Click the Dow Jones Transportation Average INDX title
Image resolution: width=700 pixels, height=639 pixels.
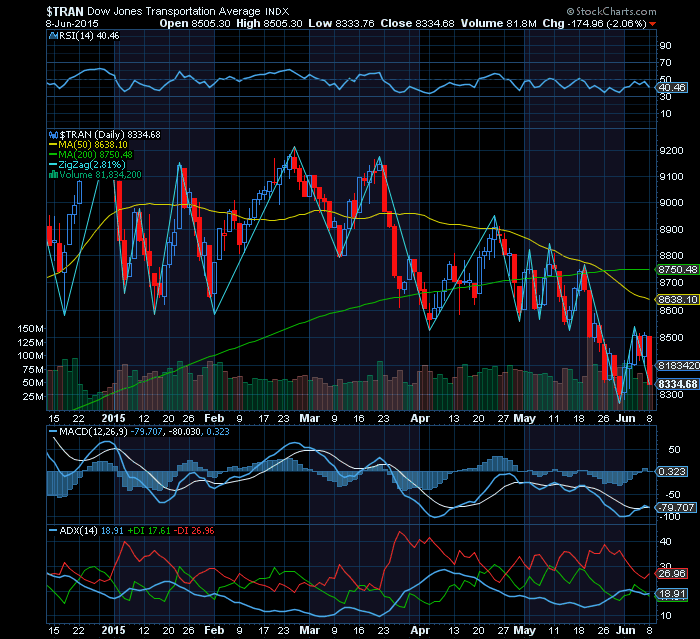(188, 11)
